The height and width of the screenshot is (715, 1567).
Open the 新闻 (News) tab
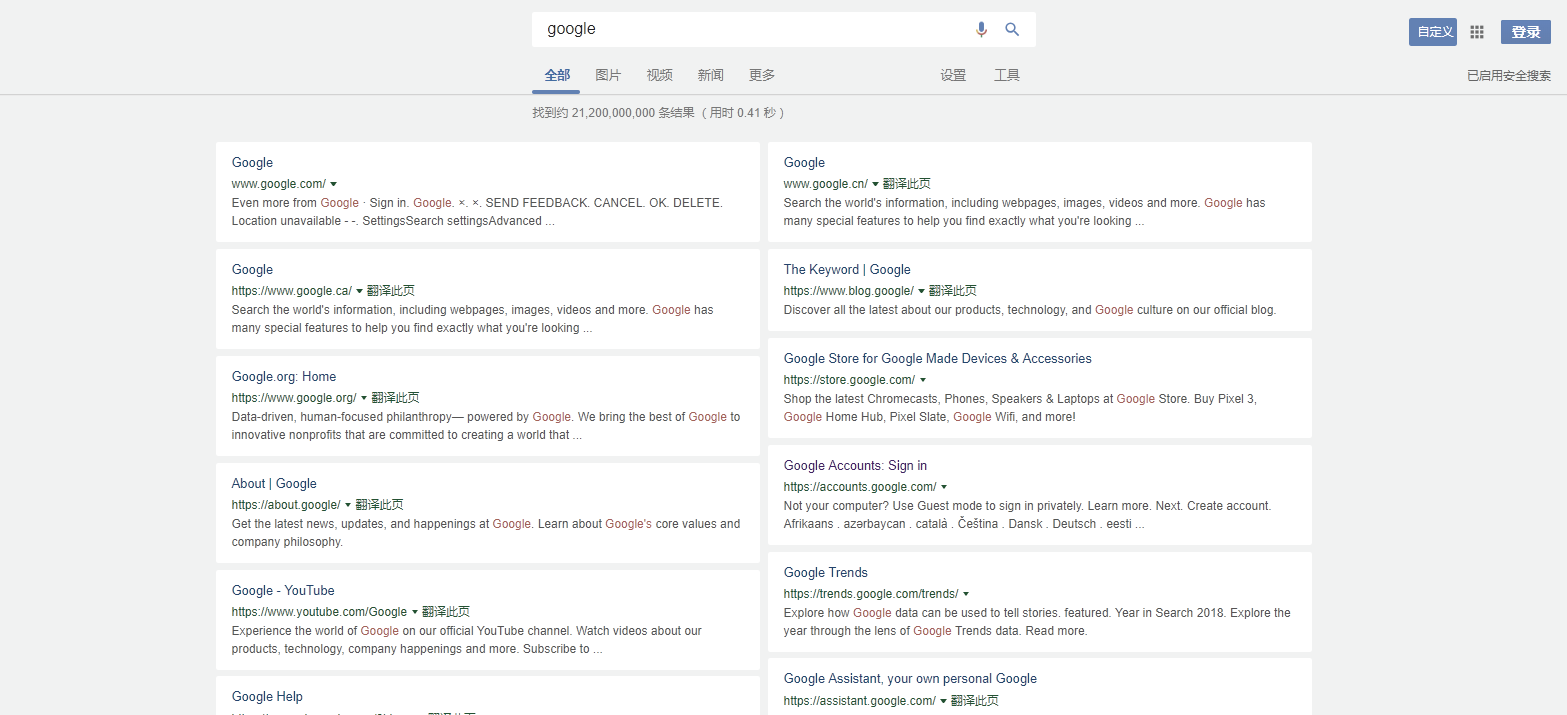[710, 75]
